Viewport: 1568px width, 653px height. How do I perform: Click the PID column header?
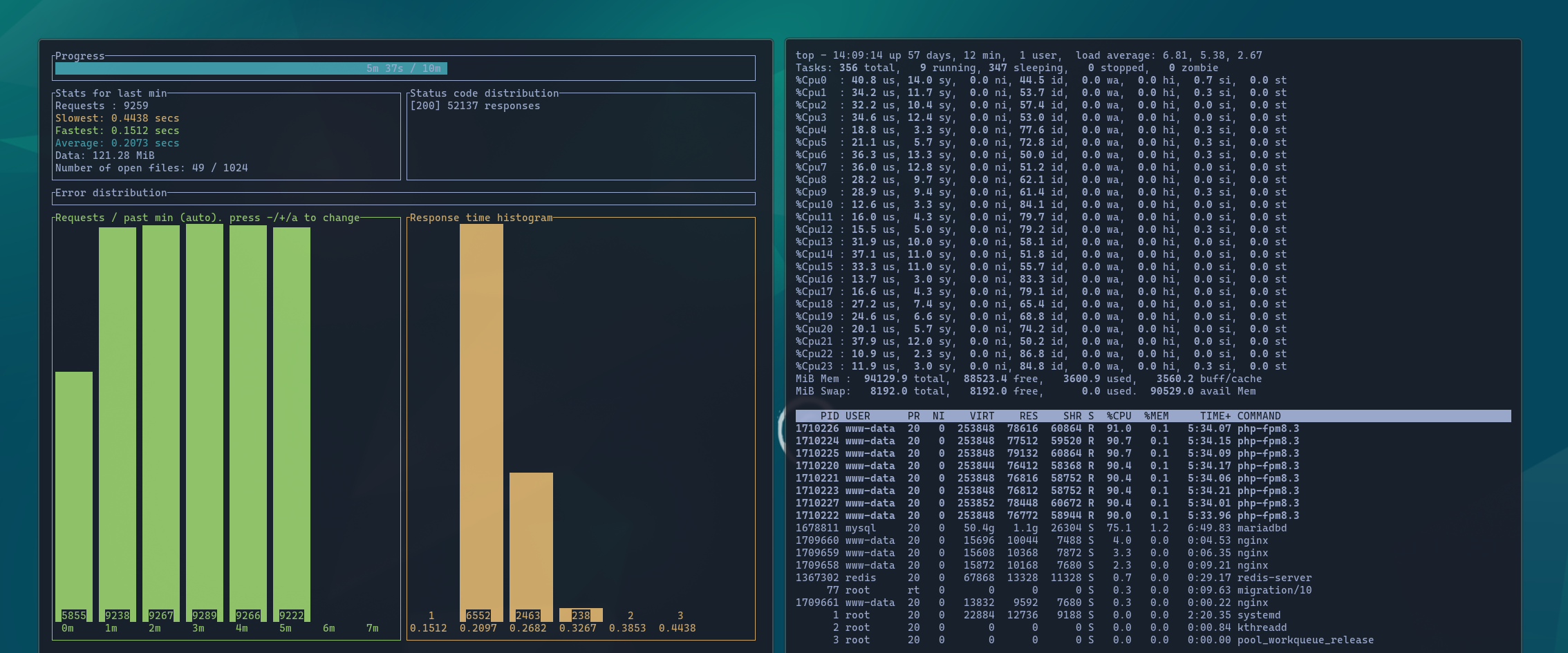[829, 416]
